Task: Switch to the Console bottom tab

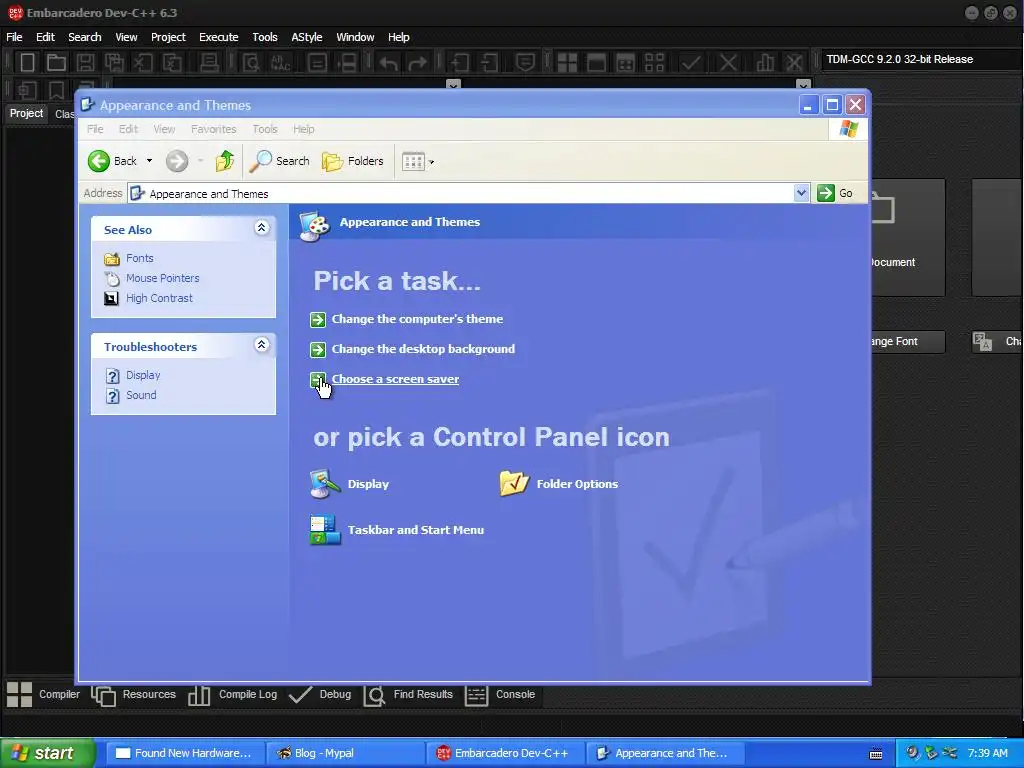Action: coord(500,695)
